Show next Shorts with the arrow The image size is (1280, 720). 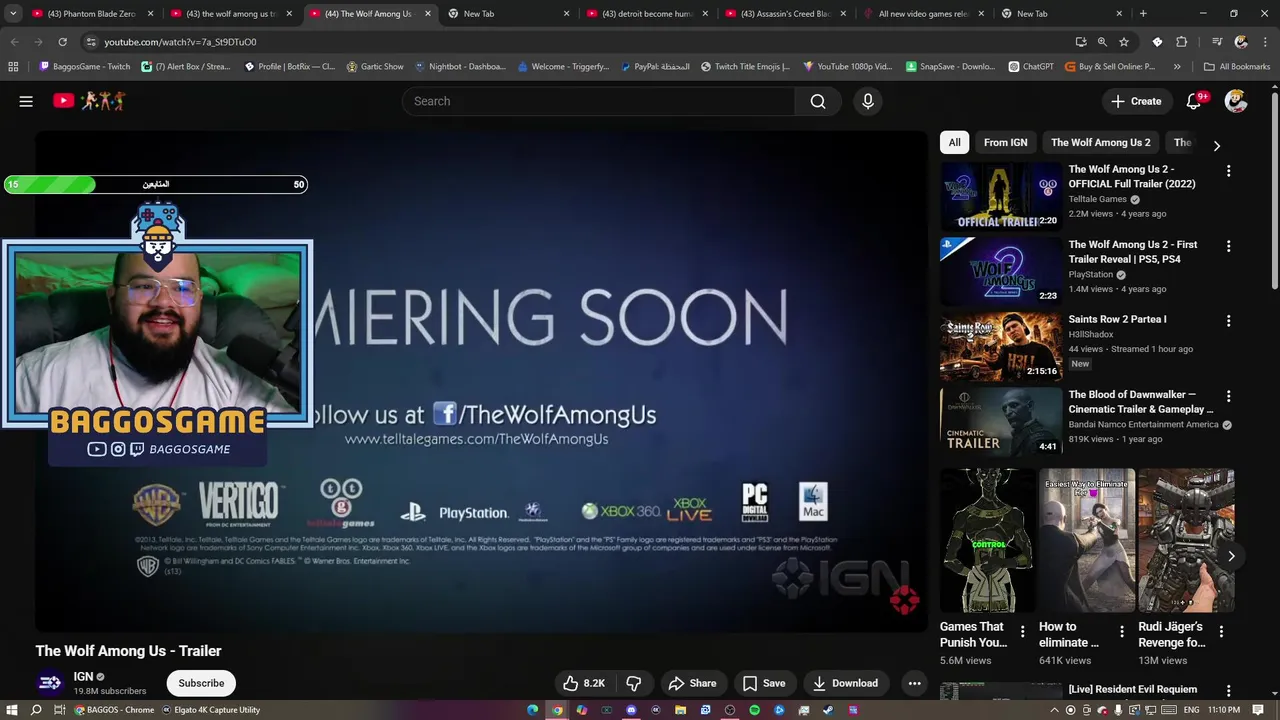(1231, 556)
